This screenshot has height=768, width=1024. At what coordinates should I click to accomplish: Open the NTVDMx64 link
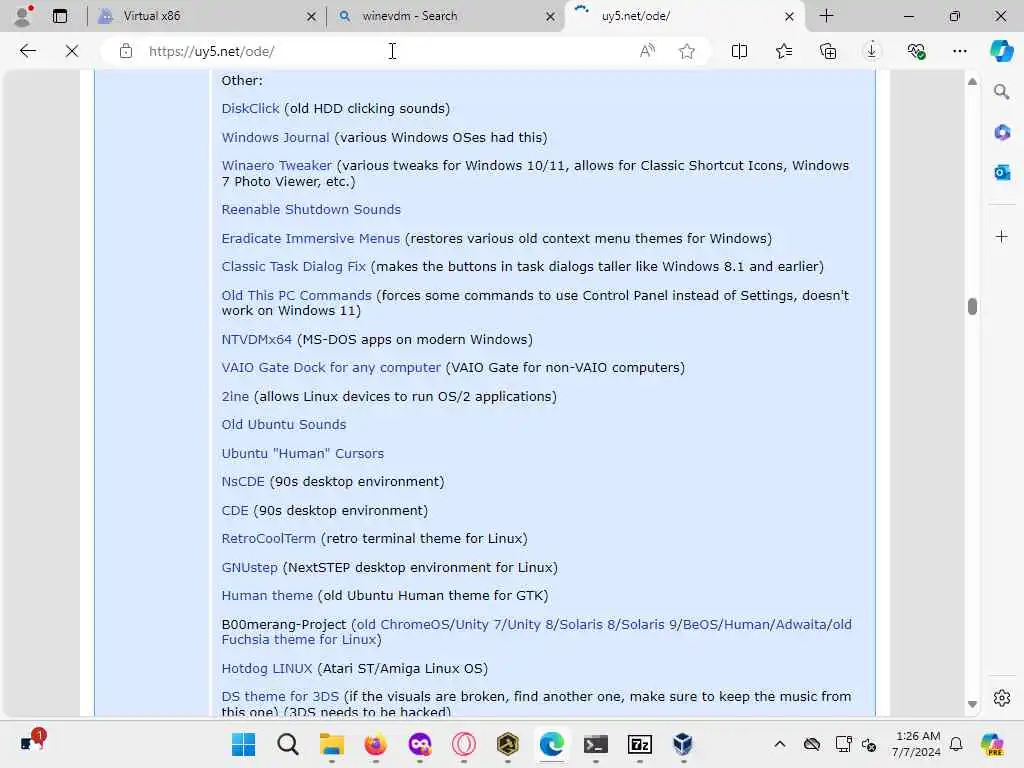coord(256,340)
